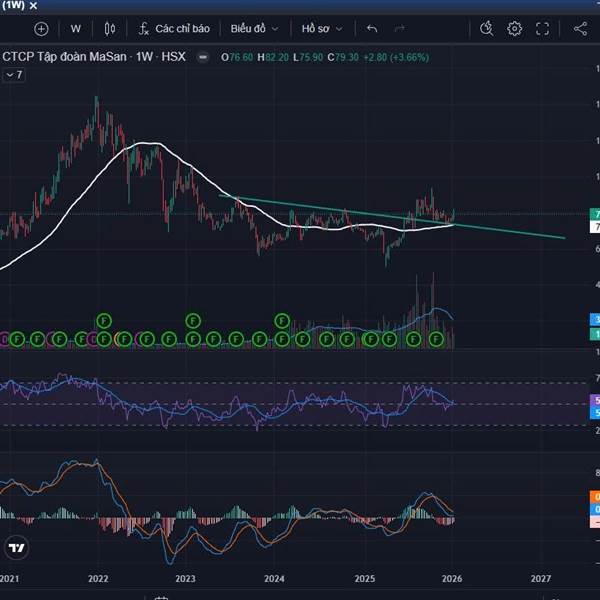Click the 2024 label on the time axis
This screenshot has height=600, width=600.
274,578
